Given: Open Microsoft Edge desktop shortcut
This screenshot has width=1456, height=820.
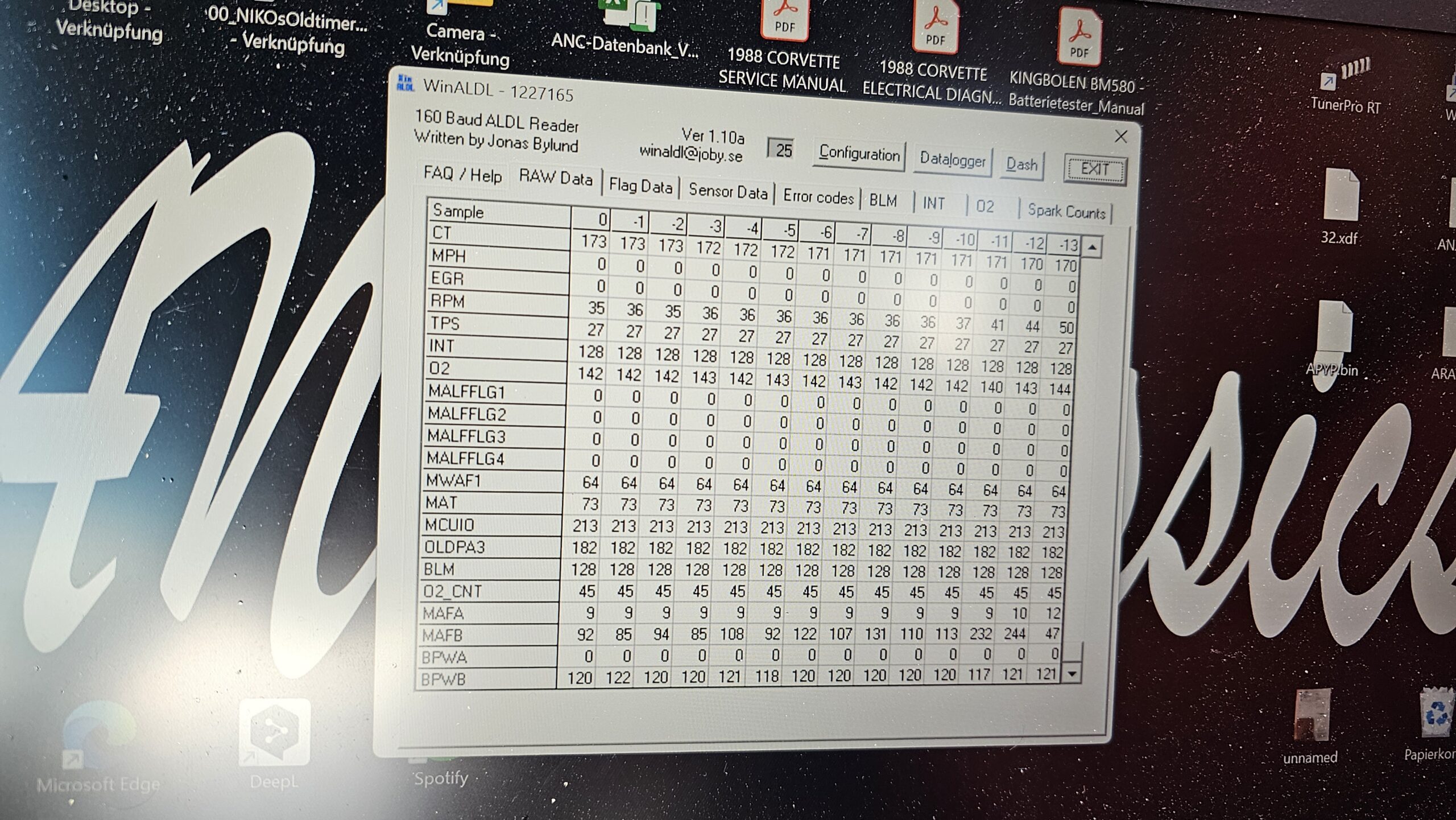Looking at the screenshot, I should pyautogui.click(x=98, y=734).
